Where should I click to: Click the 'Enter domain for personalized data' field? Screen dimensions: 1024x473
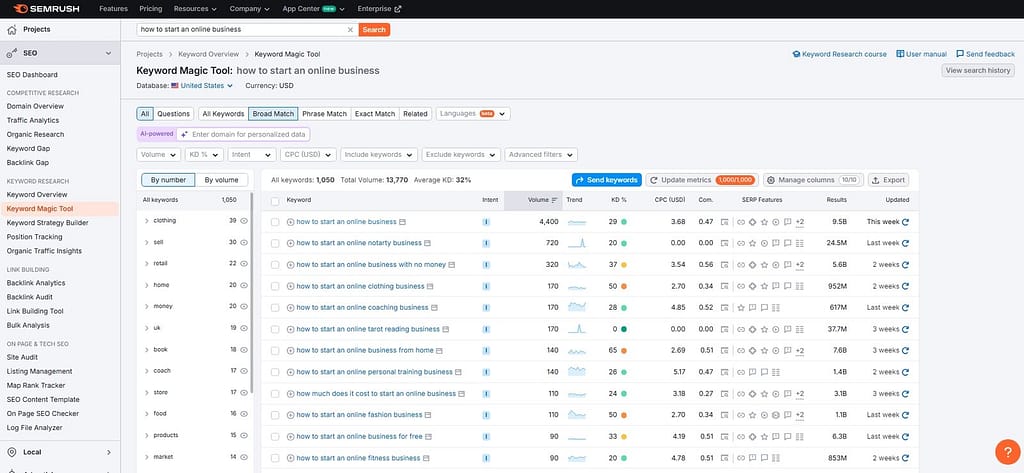click(249, 134)
